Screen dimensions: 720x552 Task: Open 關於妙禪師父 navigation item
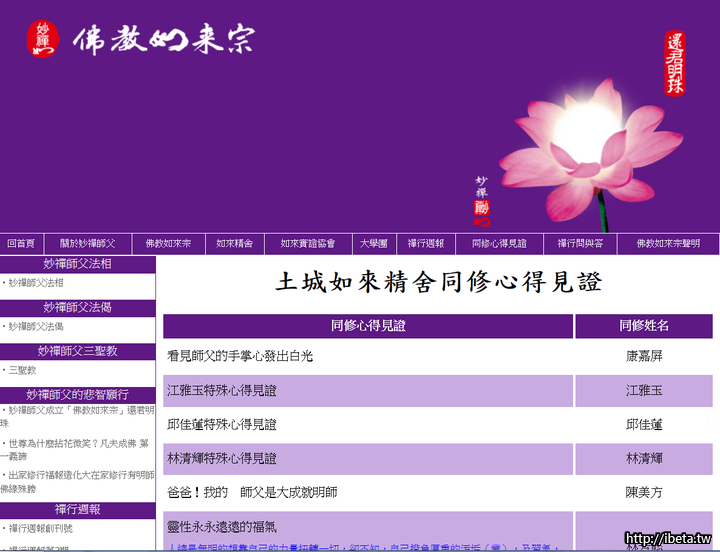(x=88, y=244)
